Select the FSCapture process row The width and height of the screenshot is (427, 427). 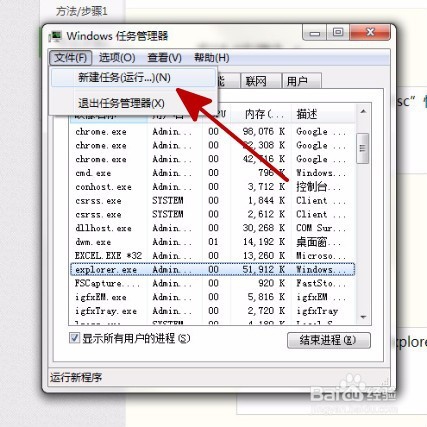point(213,283)
